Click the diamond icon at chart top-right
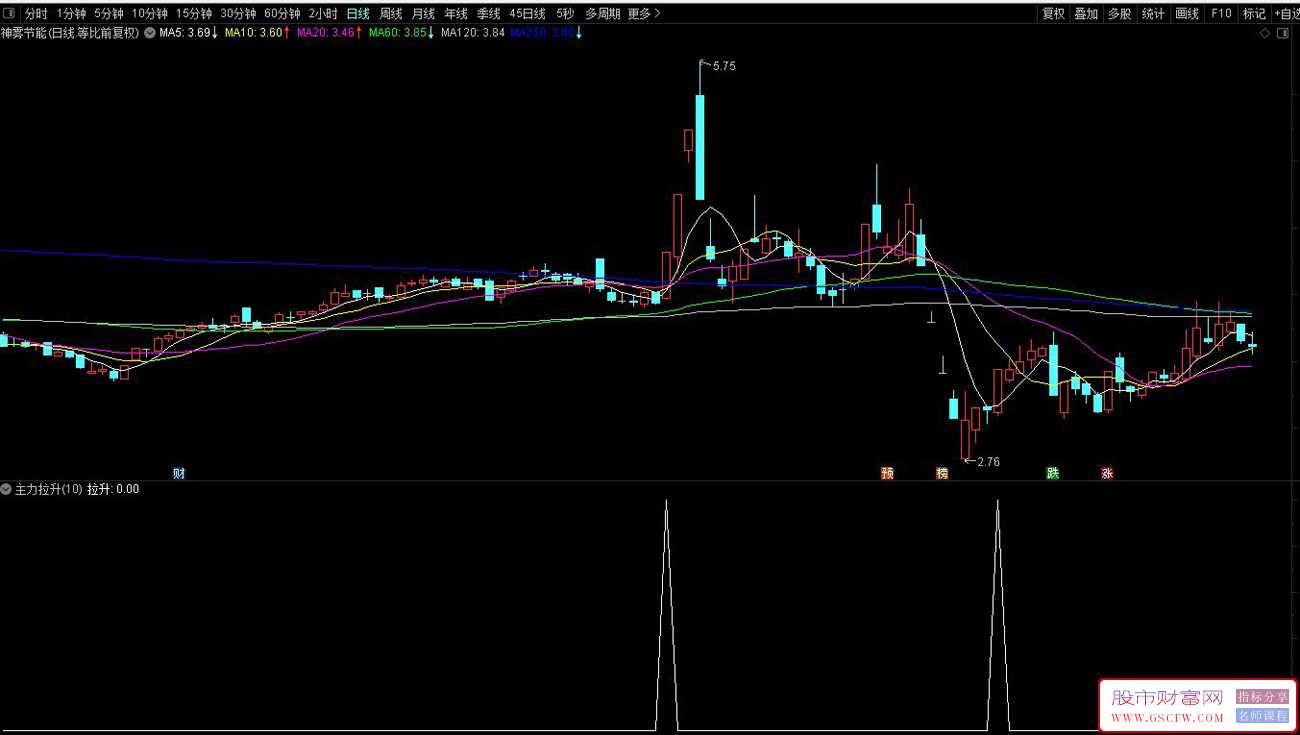The height and width of the screenshot is (735, 1300). (x=1265, y=33)
